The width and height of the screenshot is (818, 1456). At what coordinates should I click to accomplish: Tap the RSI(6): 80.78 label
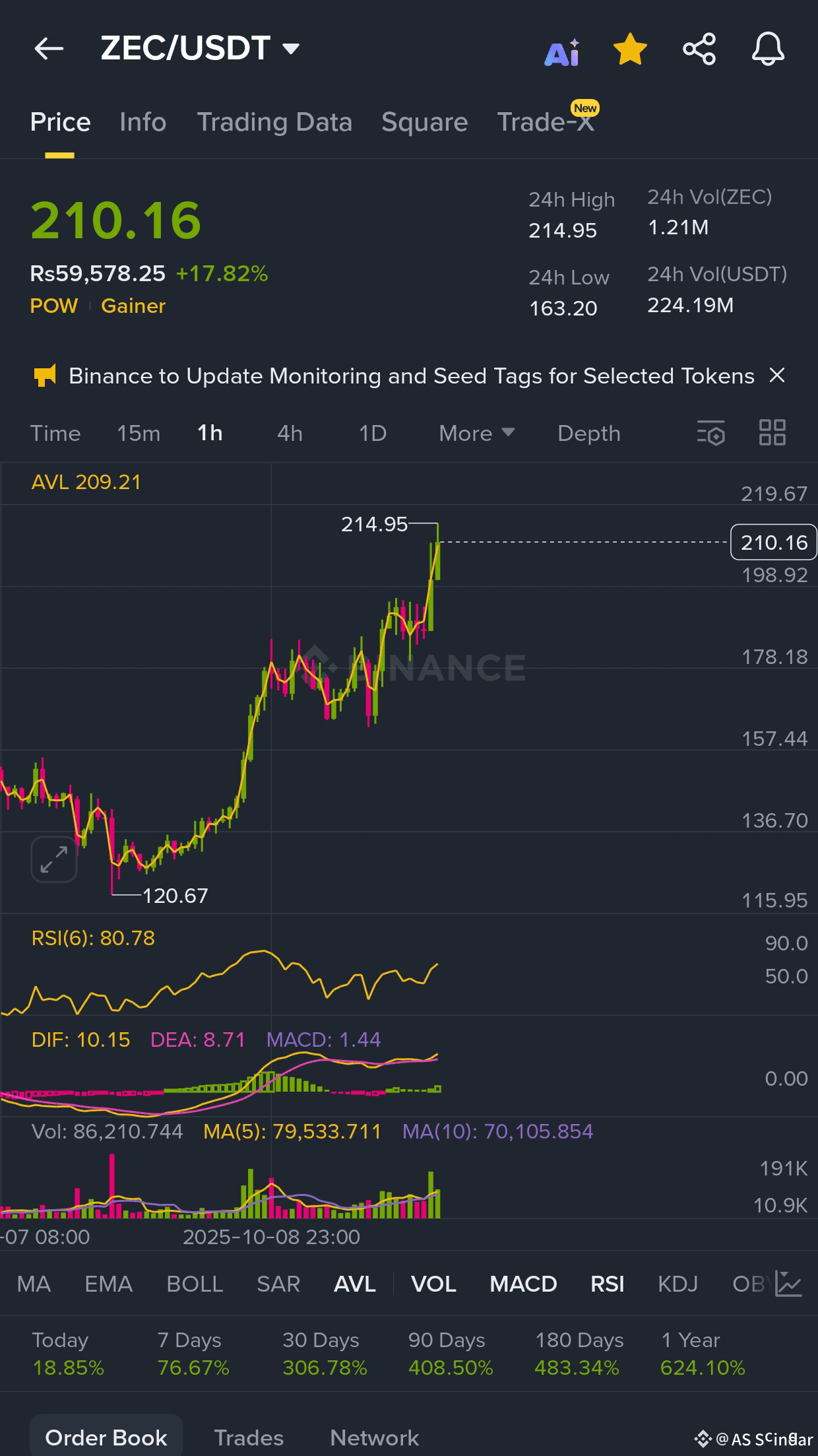(93, 938)
